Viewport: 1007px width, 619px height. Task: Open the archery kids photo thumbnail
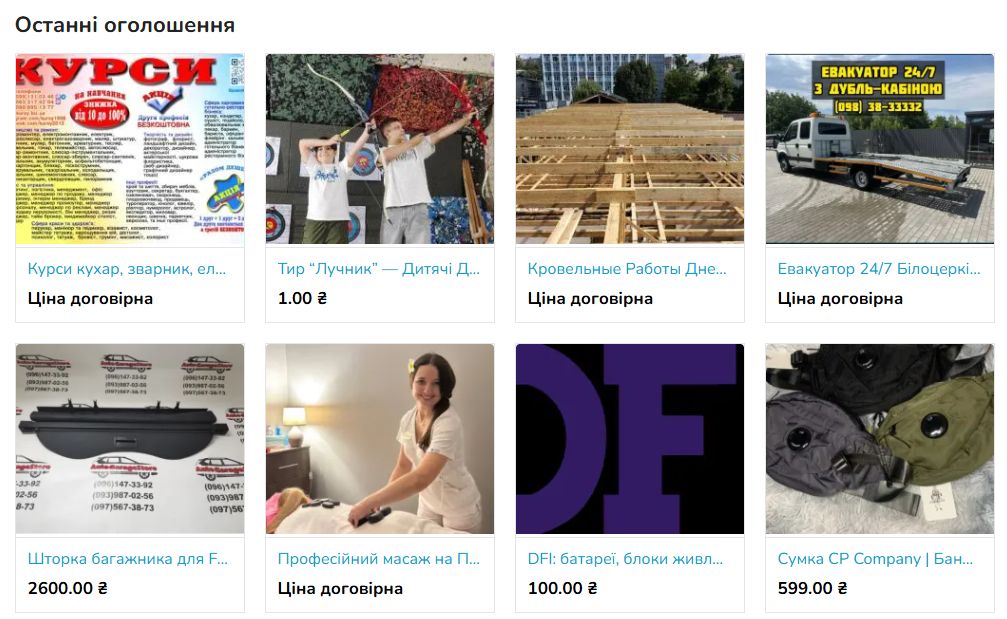pyautogui.click(x=380, y=149)
